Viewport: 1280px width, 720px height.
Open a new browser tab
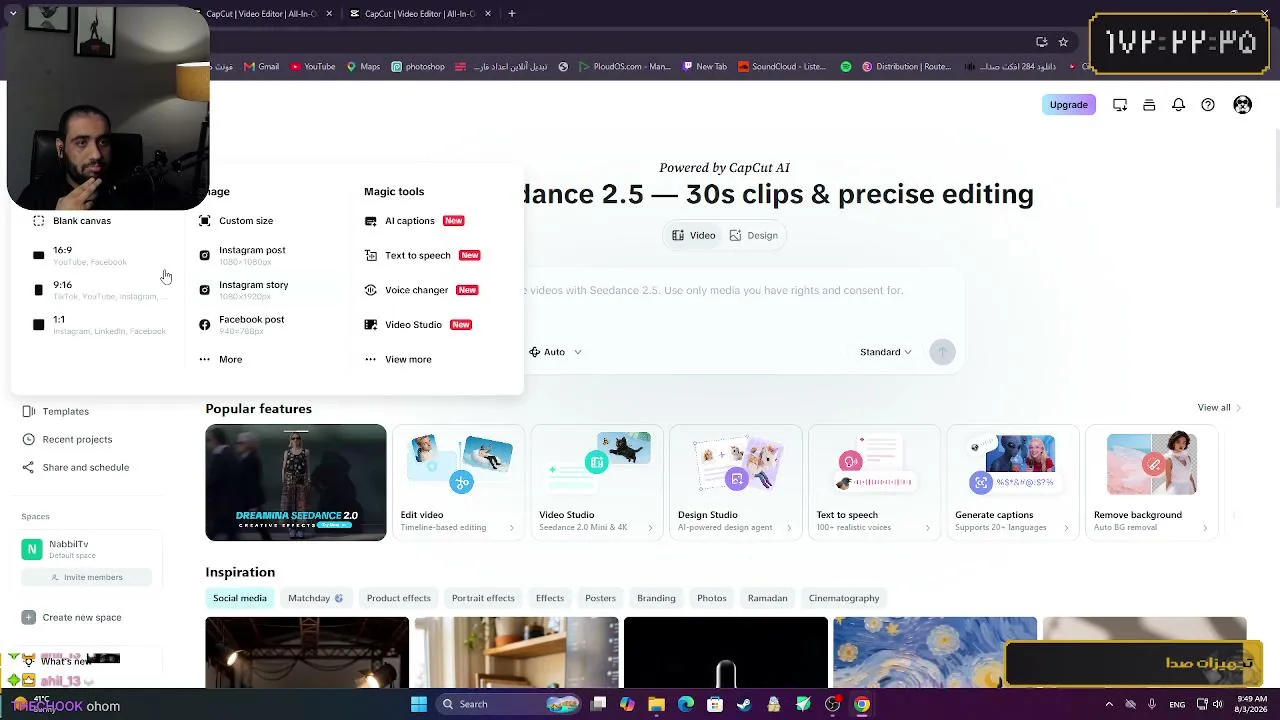click(511, 14)
